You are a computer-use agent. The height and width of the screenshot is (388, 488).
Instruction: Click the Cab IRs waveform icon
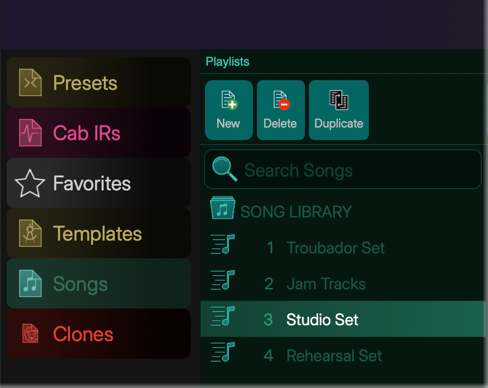click(30, 133)
